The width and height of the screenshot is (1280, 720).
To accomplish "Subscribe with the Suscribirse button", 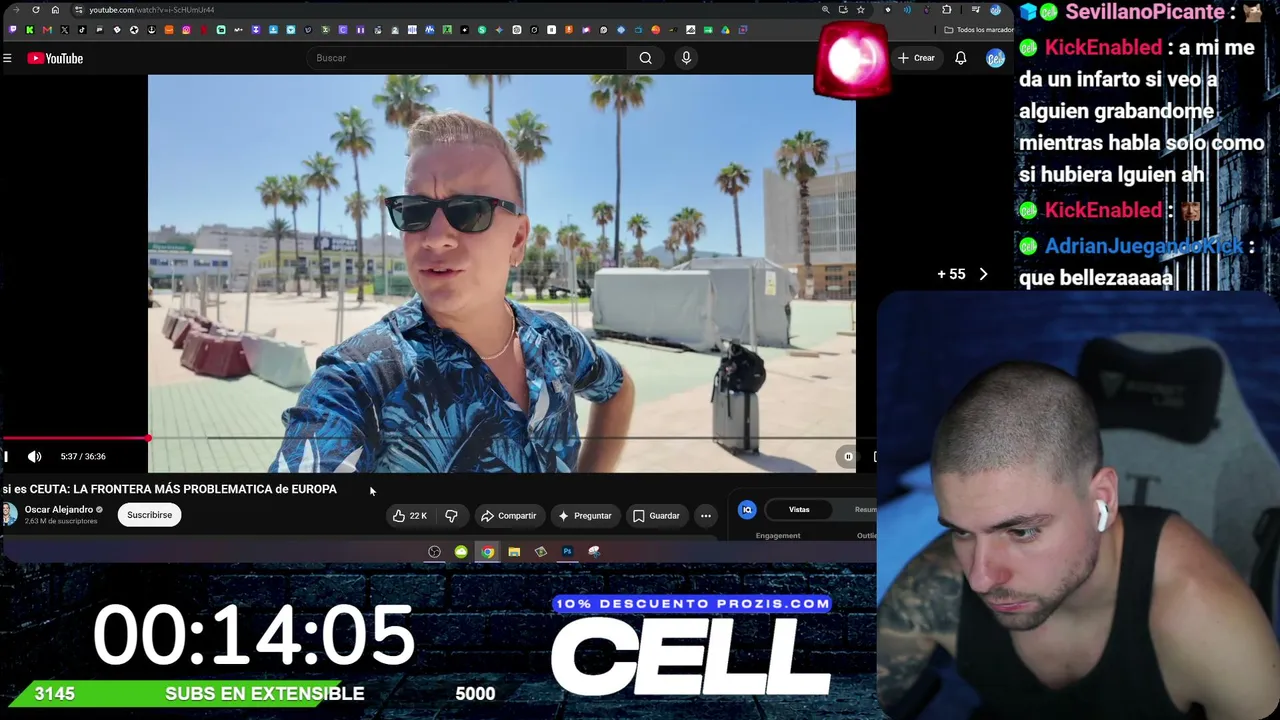I will [149, 515].
